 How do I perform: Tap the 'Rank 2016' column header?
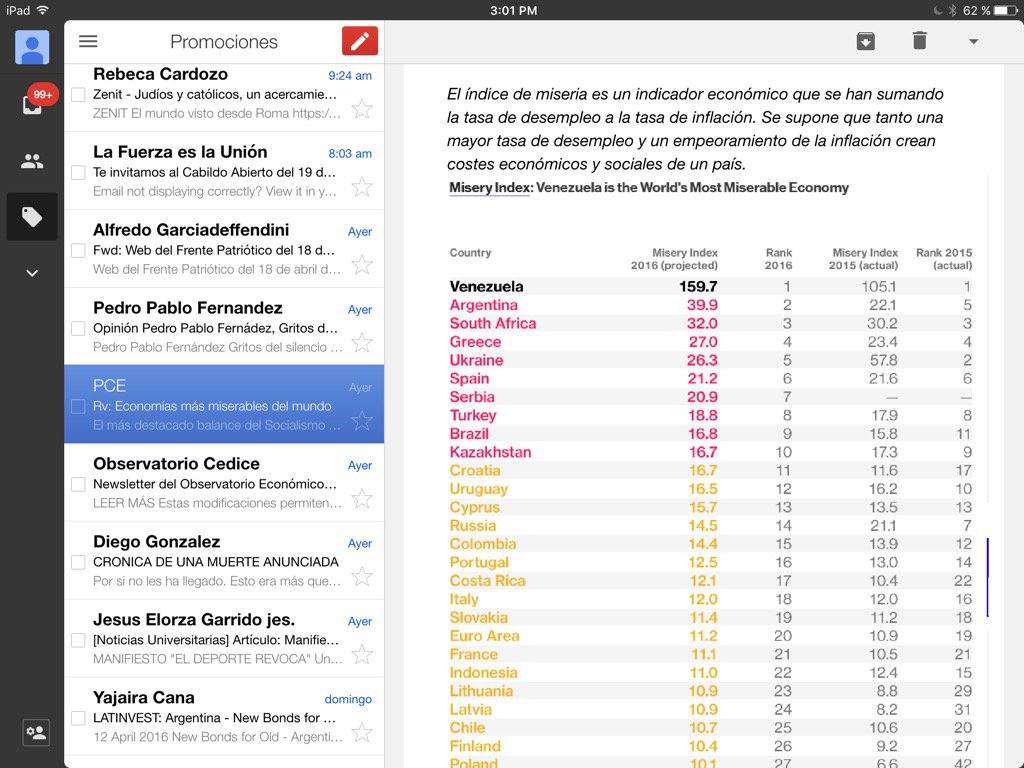click(x=778, y=259)
